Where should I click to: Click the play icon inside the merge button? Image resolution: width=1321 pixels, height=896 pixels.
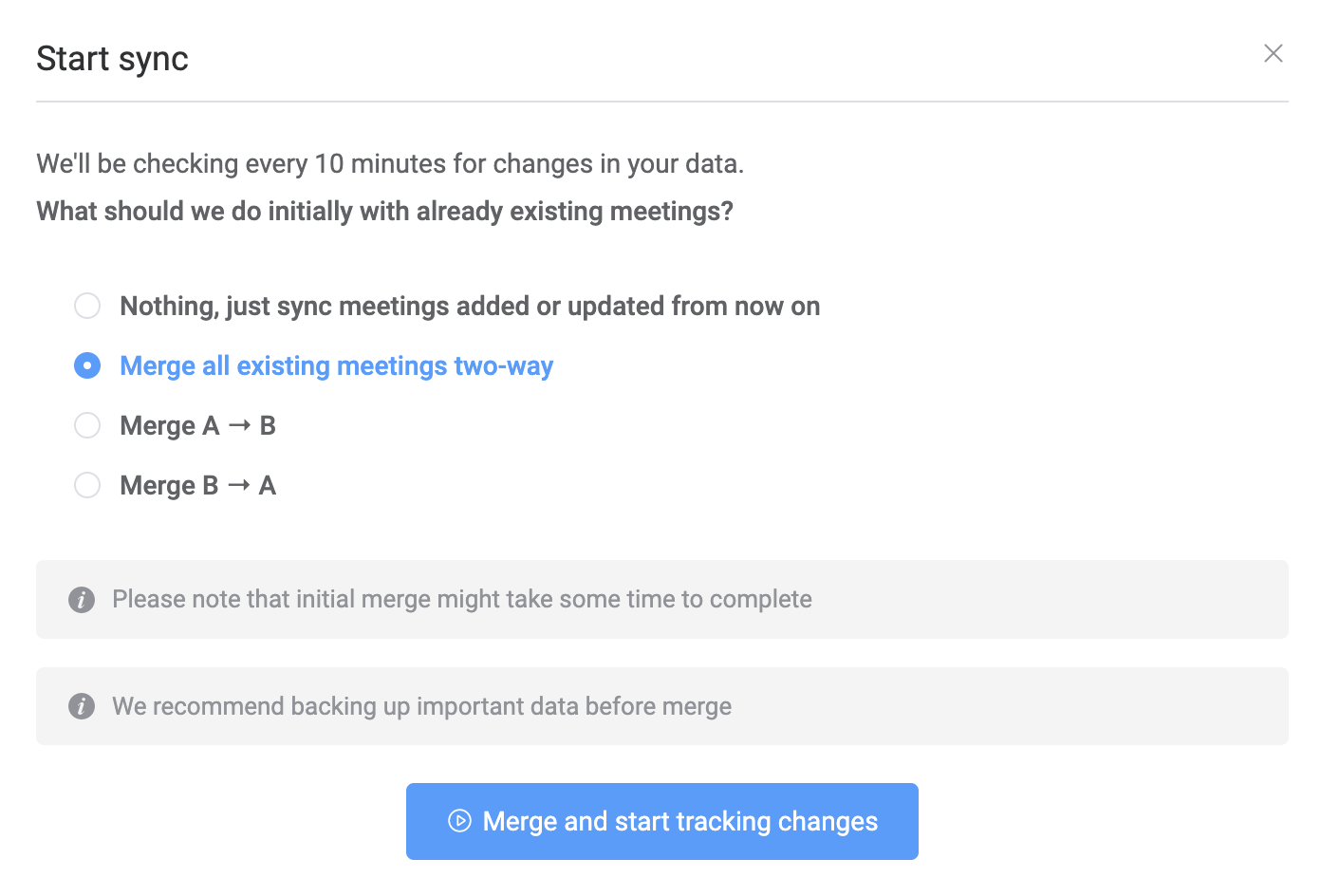(x=459, y=822)
